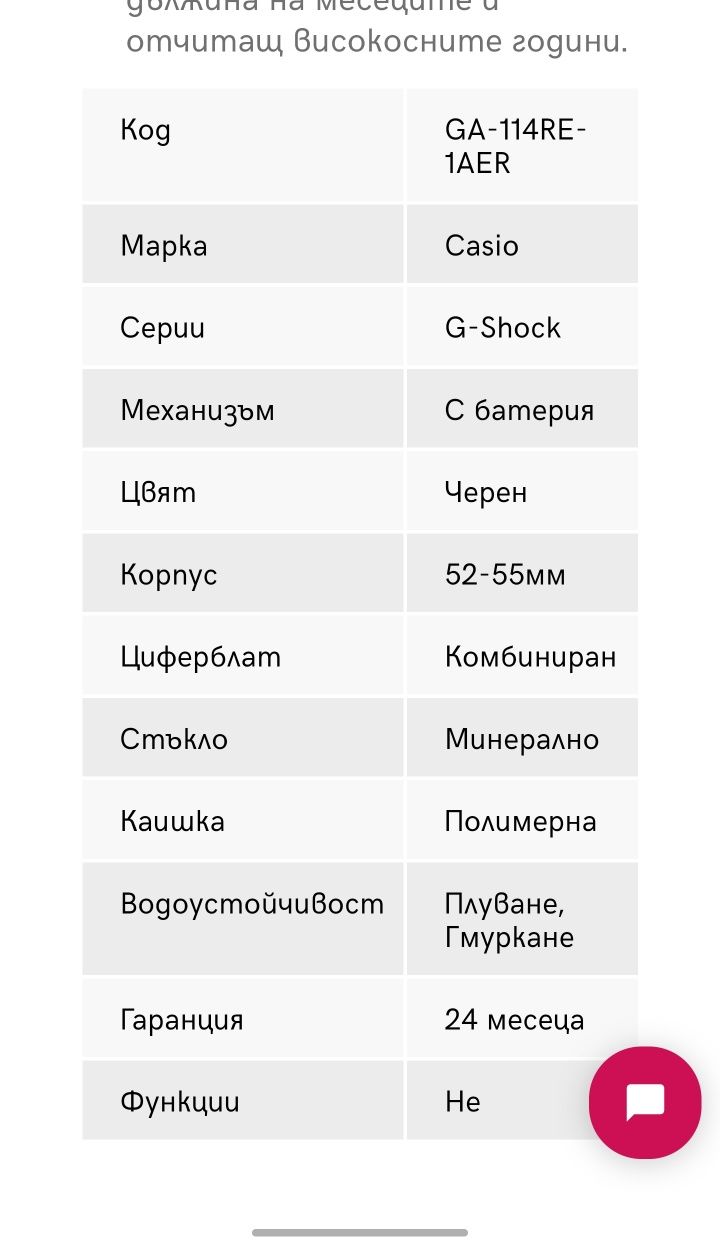Select the Гаранция row label
Screen dimensions: 720x1247
[x=182, y=1020]
